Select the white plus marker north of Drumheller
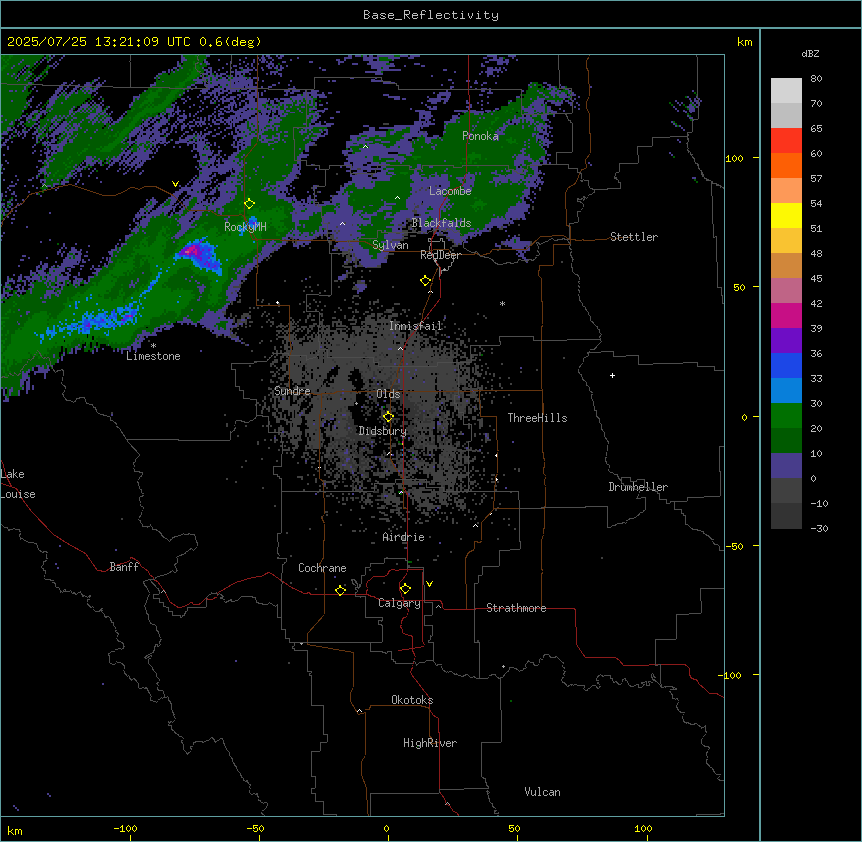The width and height of the screenshot is (862, 842). click(x=612, y=375)
